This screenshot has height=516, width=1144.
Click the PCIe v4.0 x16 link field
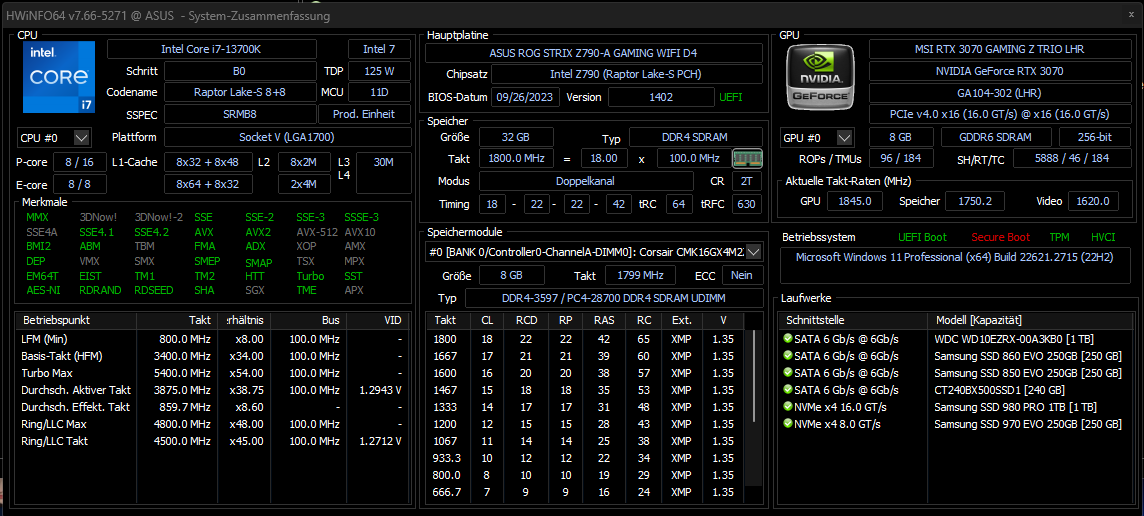point(999,114)
